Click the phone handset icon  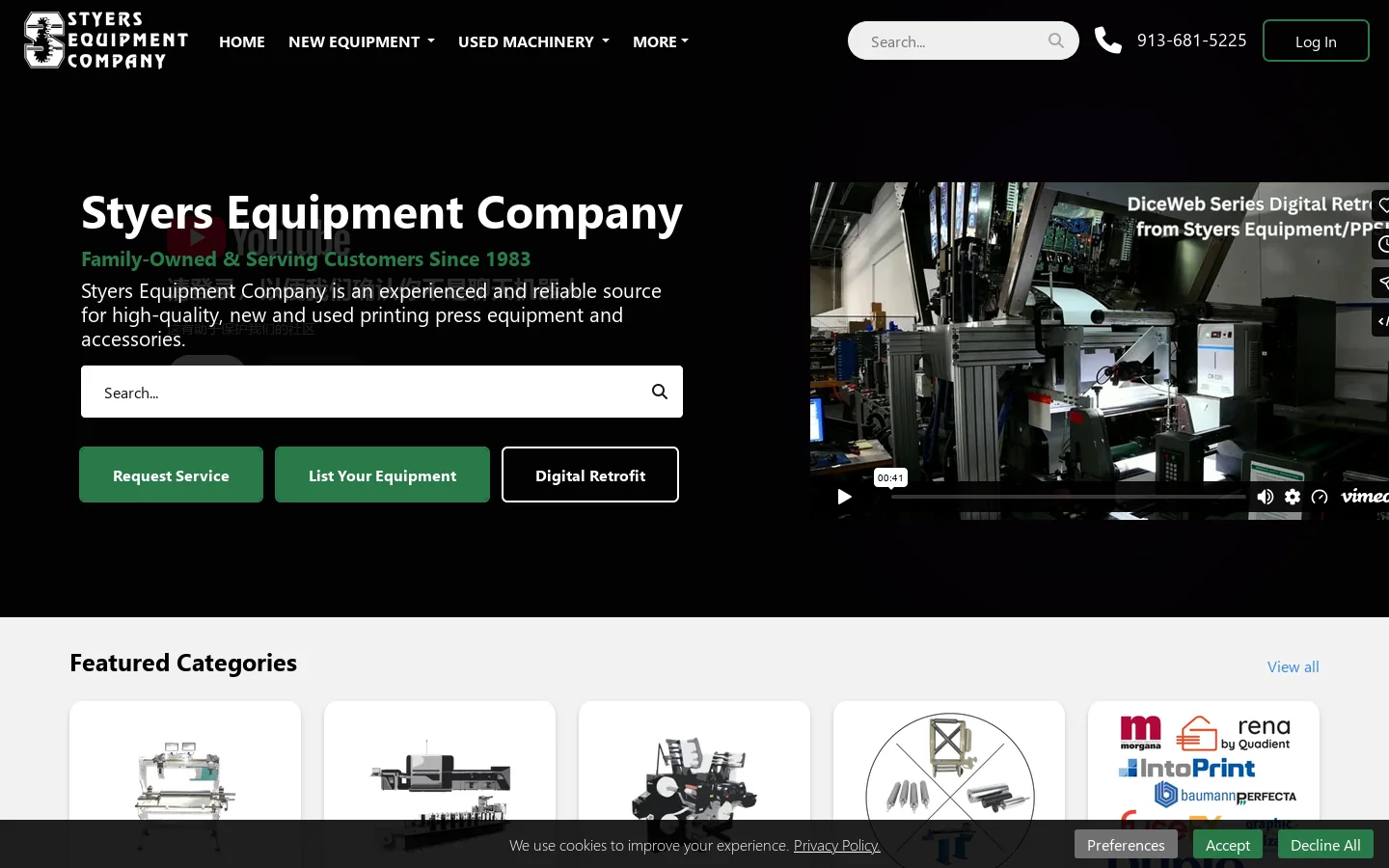[x=1108, y=41]
